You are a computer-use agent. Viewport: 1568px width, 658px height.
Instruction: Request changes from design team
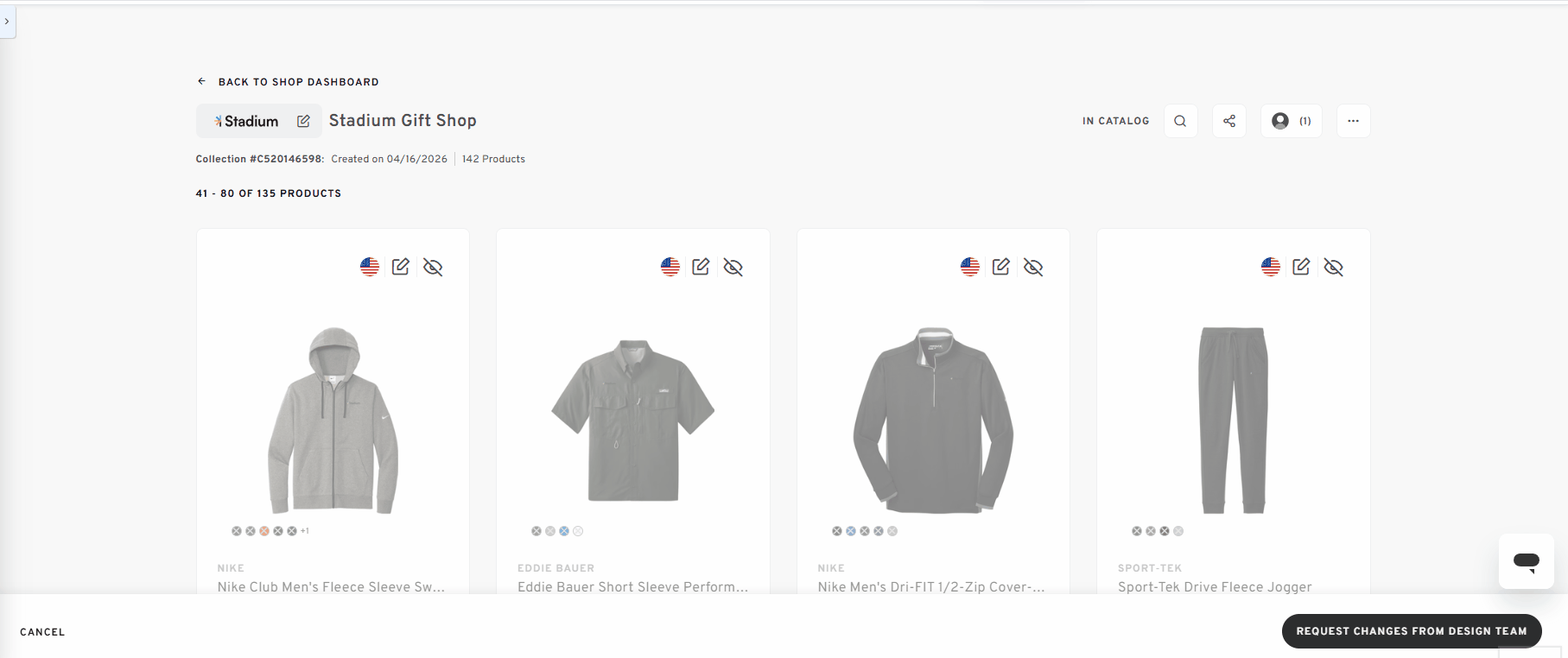tap(1412, 631)
